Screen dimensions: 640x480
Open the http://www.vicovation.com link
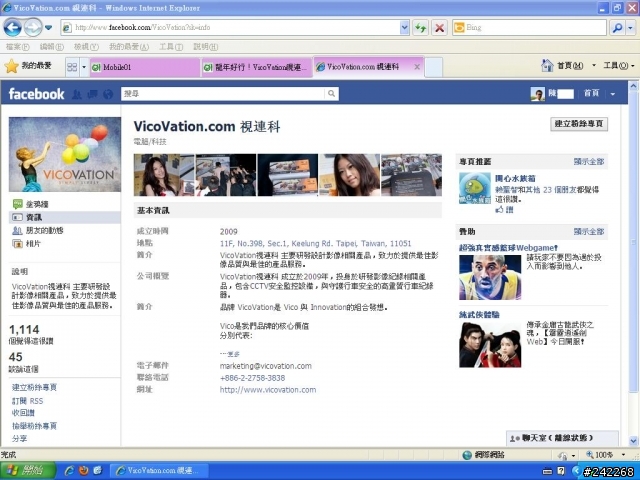tap(268, 390)
